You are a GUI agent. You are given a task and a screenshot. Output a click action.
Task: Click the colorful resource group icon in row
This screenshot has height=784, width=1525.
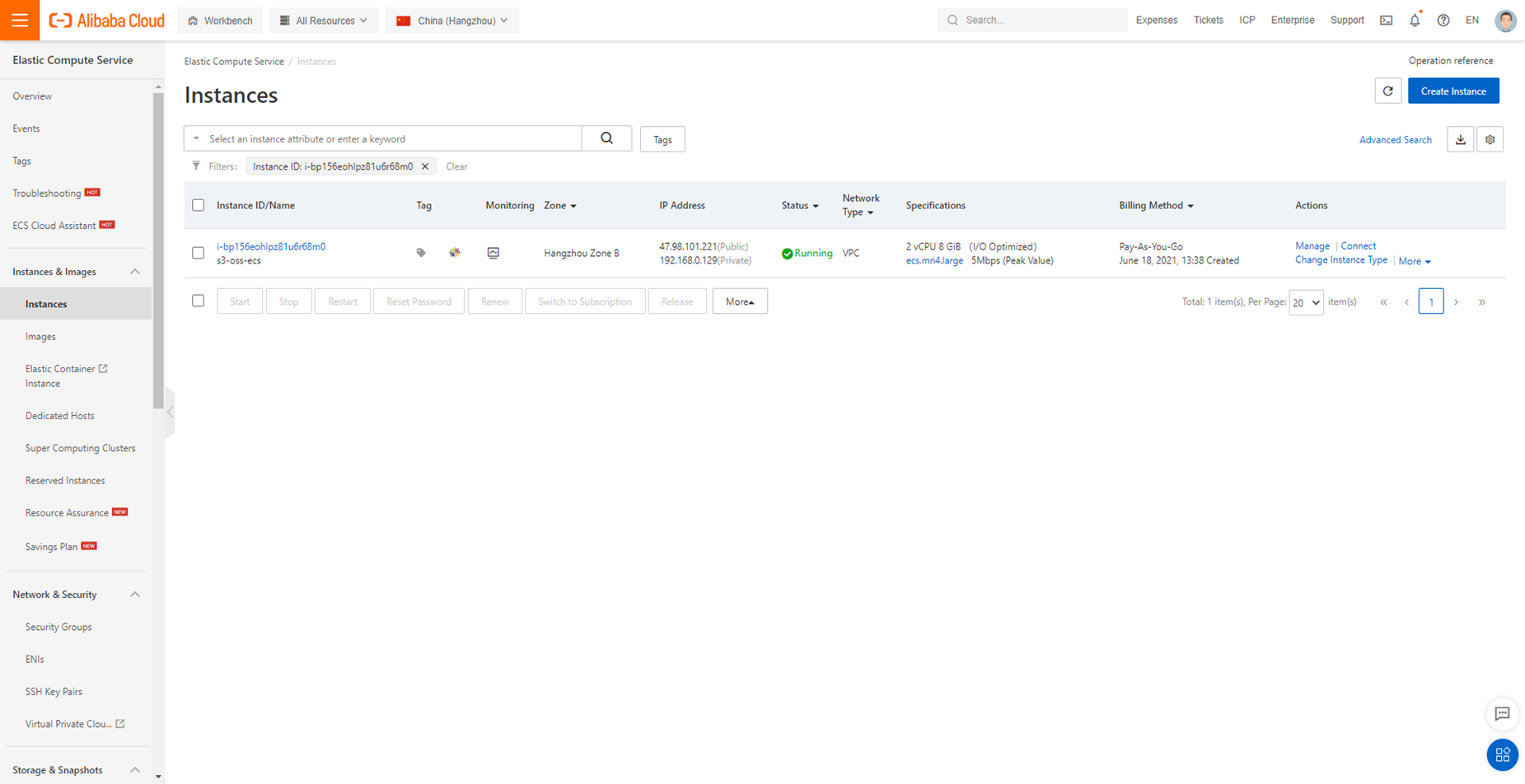coord(455,253)
